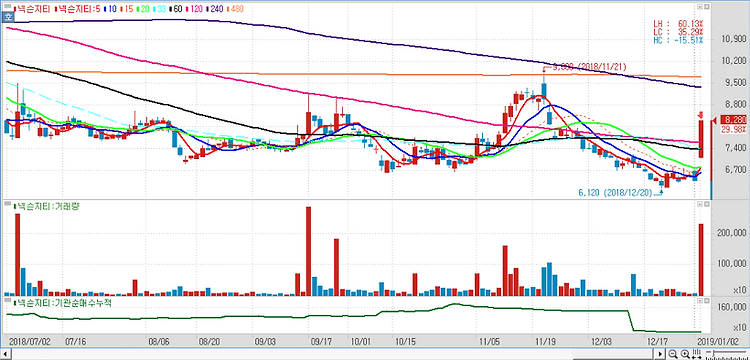The width and height of the screenshot is (750, 360).
Task: Click the tall red last-day volume bar
Action: tap(701, 260)
